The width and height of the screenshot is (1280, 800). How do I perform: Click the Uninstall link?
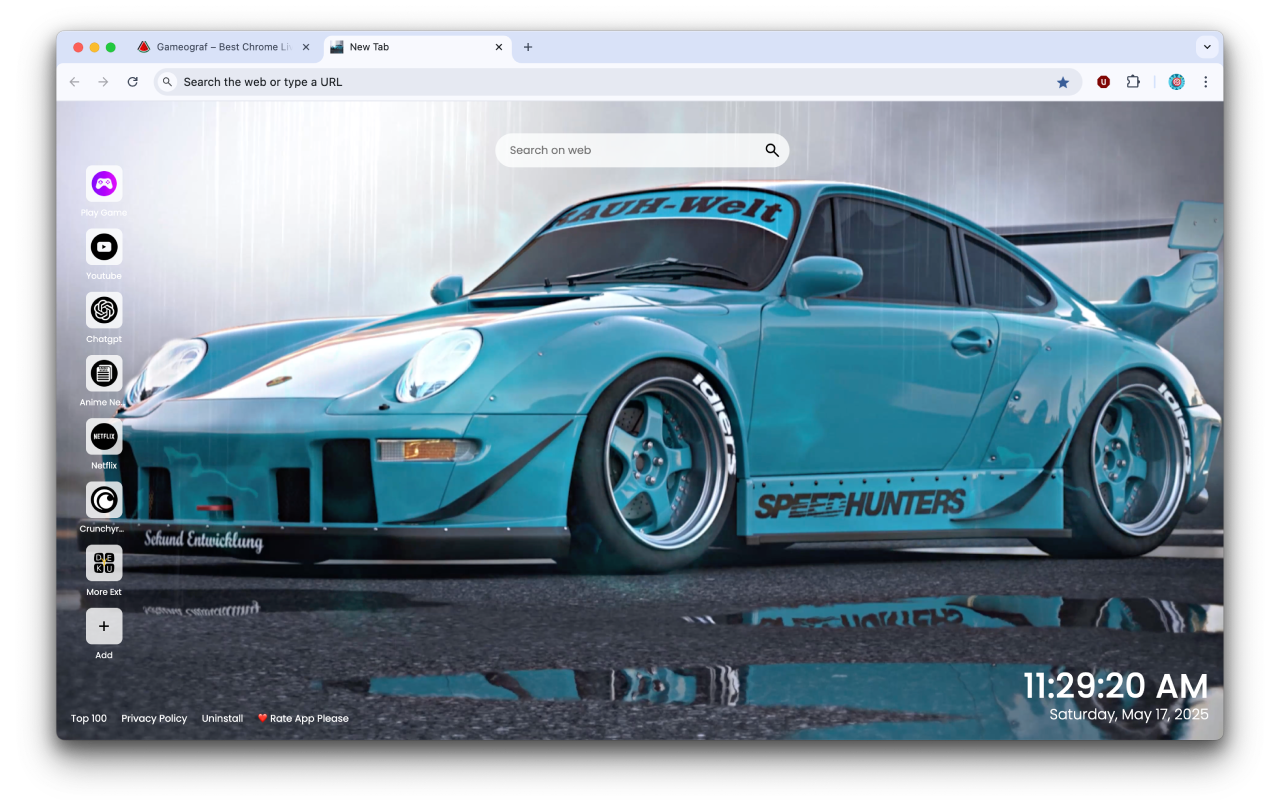point(222,718)
